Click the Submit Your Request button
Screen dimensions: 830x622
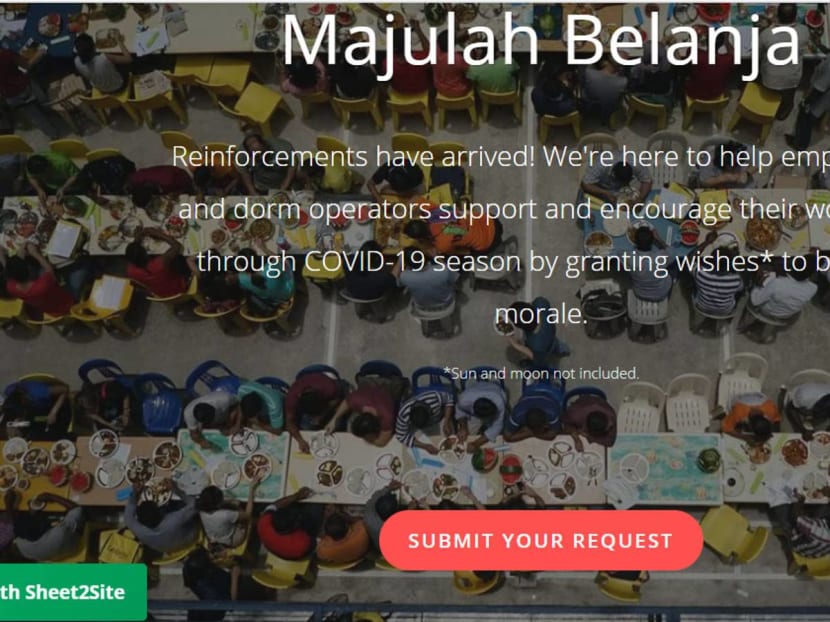tap(541, 540)
